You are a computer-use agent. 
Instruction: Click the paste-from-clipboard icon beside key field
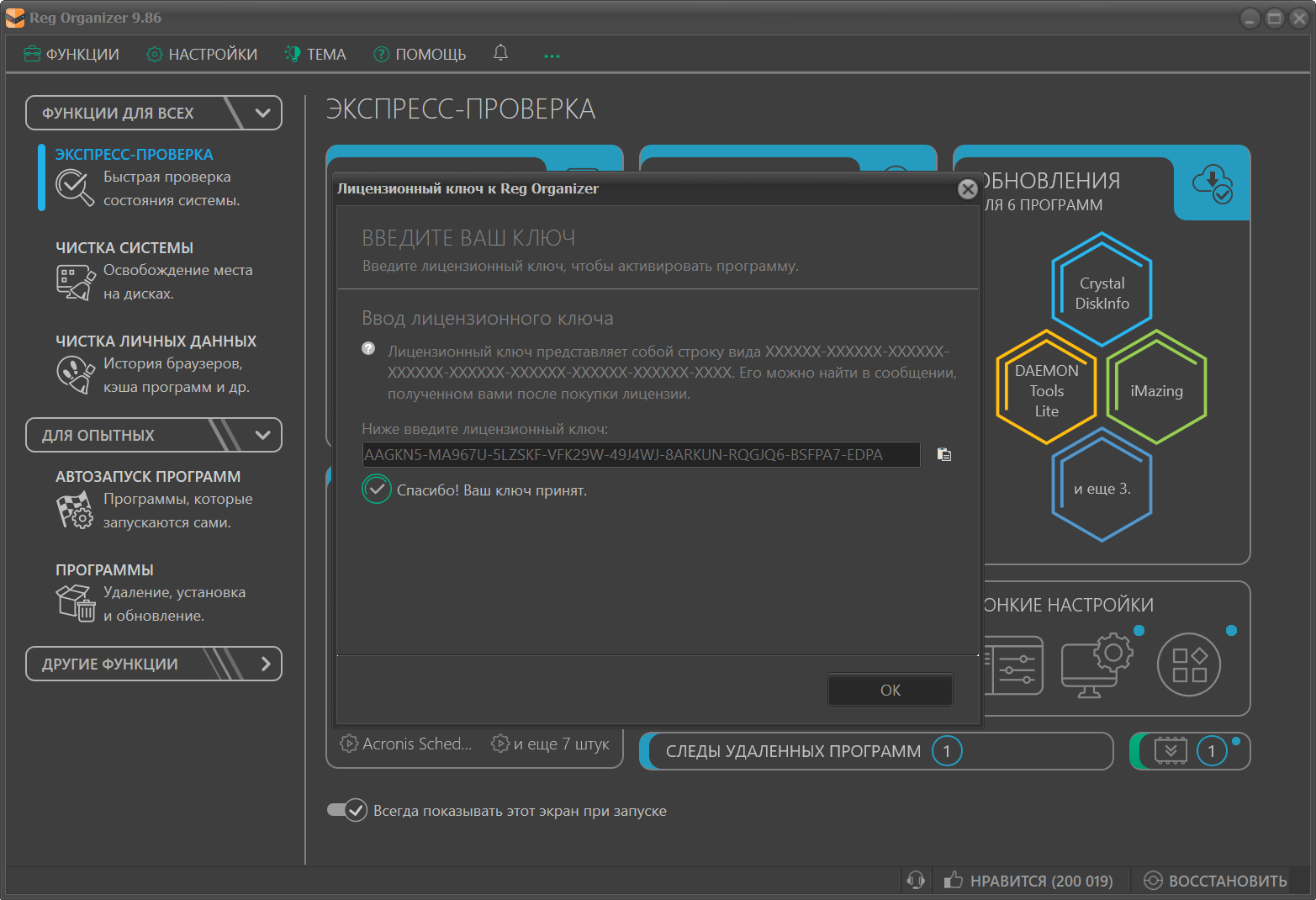pyautogui.click(x=944, y=455)
